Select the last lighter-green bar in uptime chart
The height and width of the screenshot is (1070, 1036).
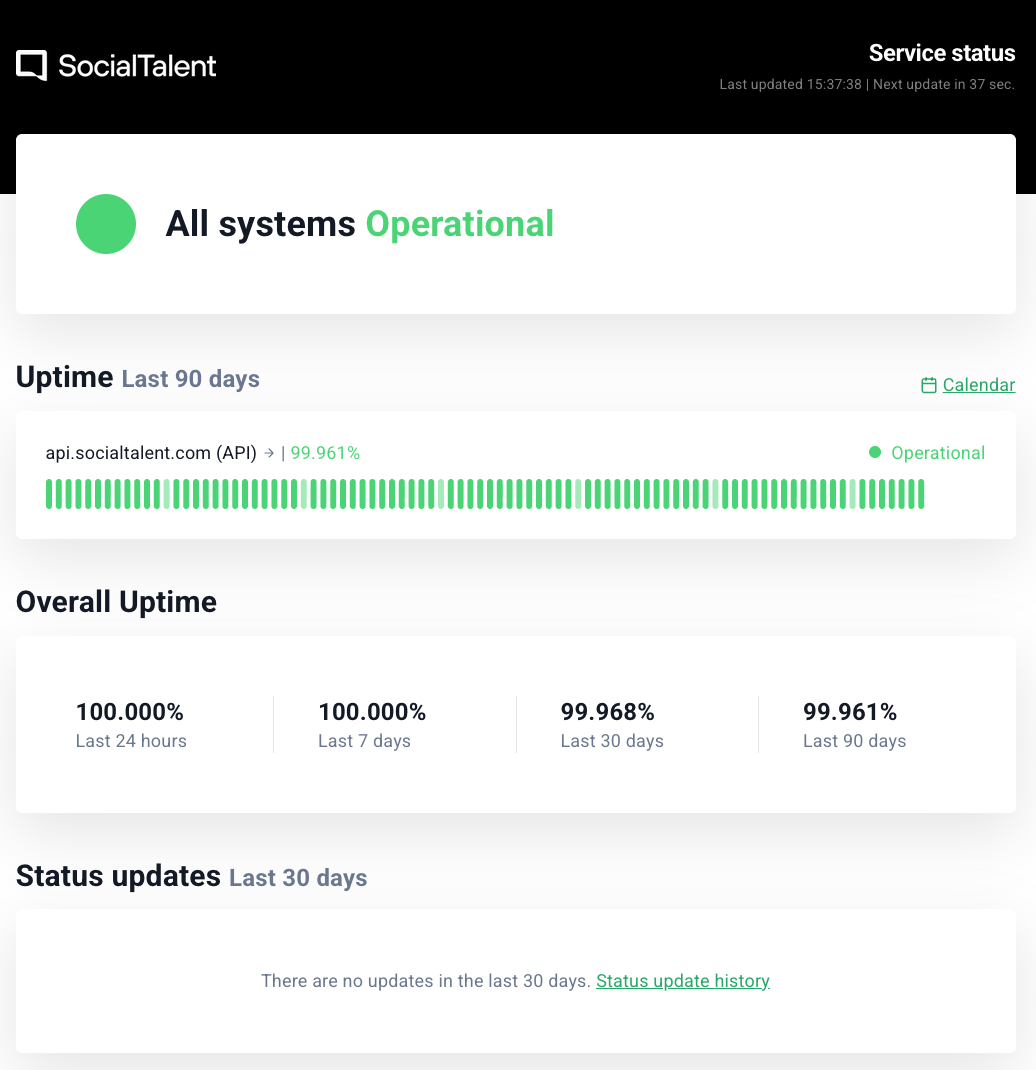[853, 494]
